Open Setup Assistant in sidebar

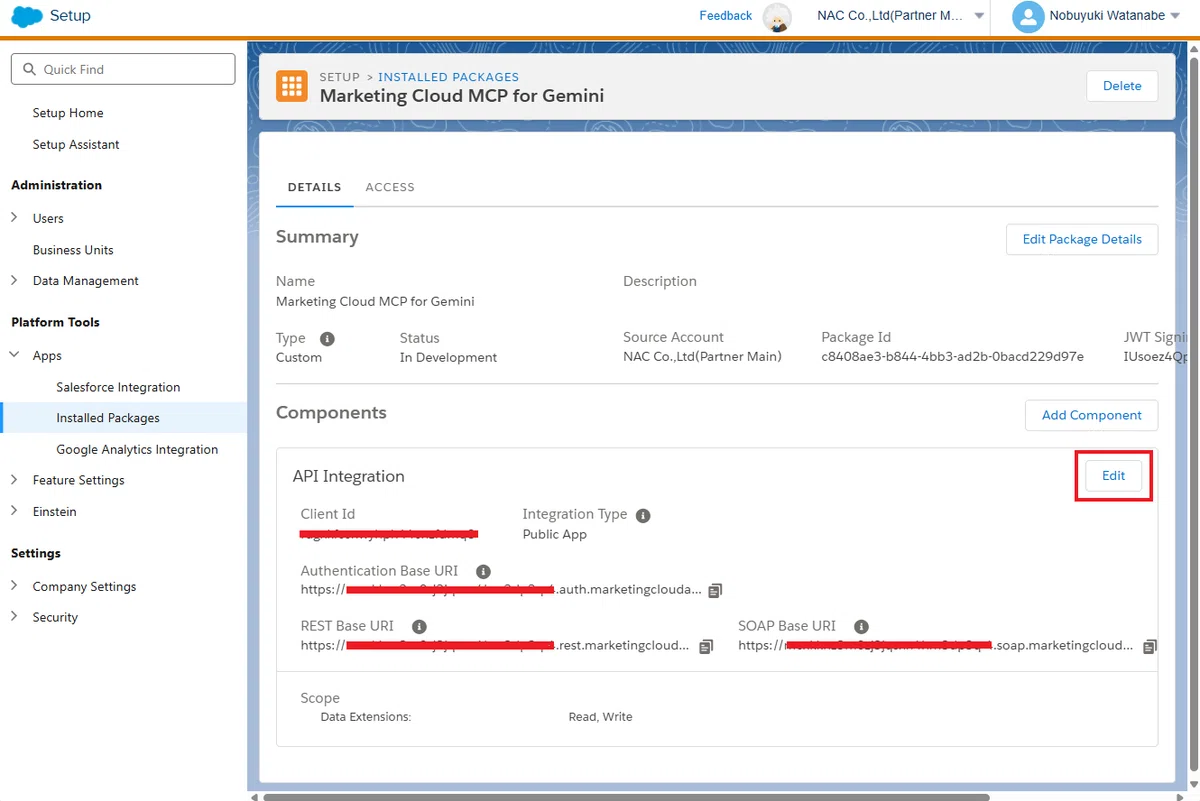point(76,144)
